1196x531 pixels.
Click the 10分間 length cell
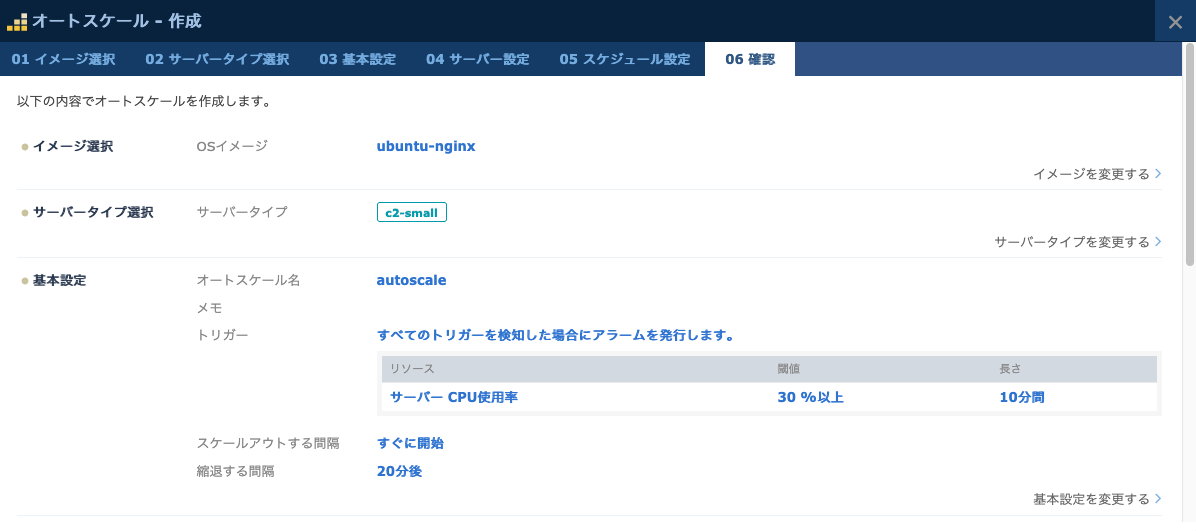point(1021,397)
